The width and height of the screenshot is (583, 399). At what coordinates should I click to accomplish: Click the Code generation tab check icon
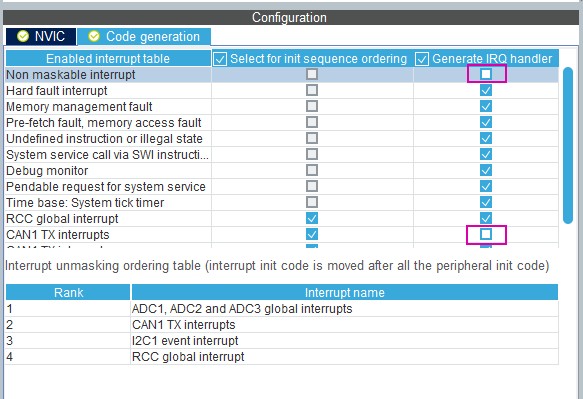click(x=94, y=36)
